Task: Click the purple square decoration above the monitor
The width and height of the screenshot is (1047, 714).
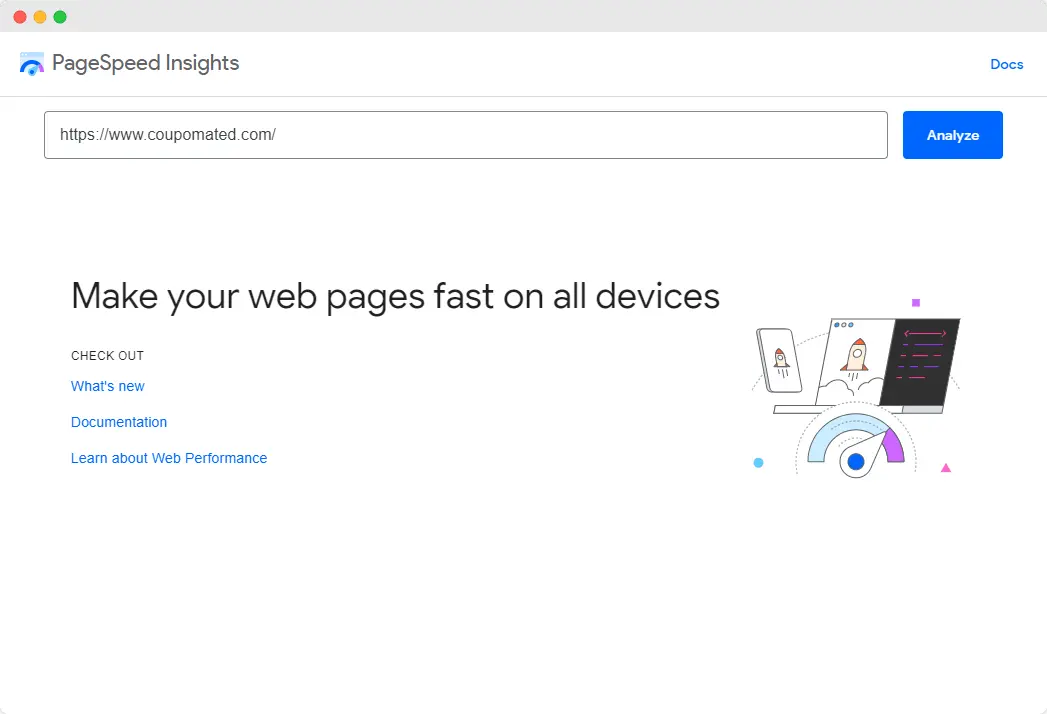Action: tap(916, 302)
